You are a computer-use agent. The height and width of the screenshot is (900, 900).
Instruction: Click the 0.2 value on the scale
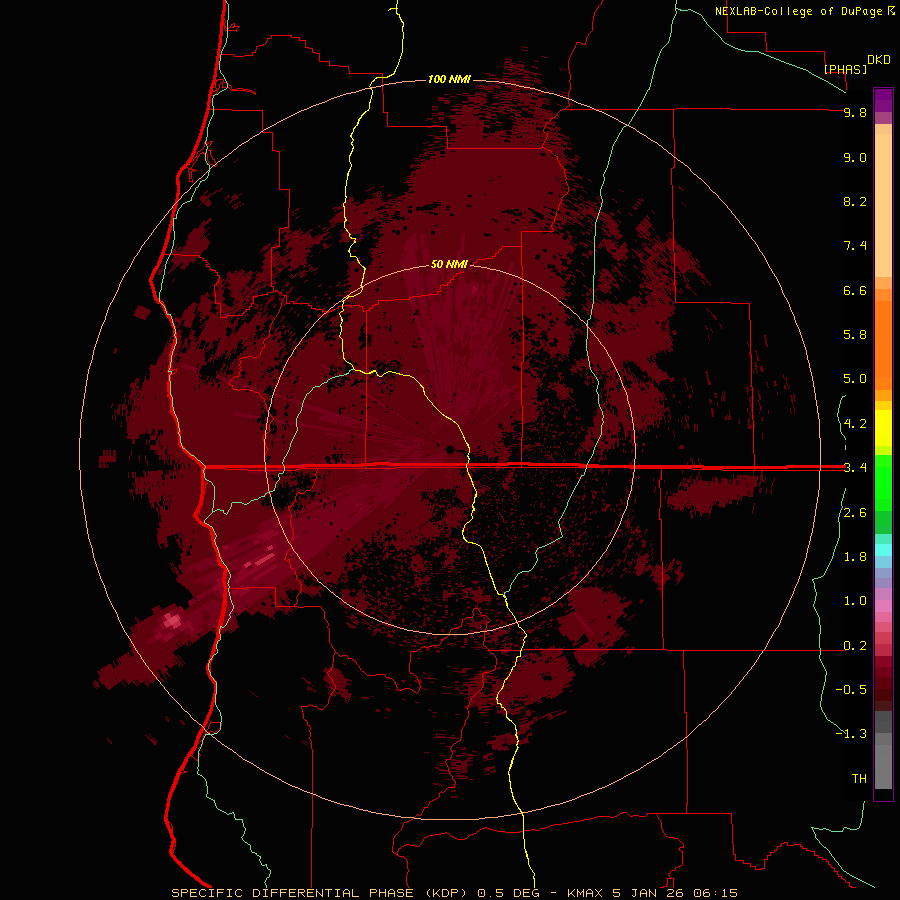[855, 646]
